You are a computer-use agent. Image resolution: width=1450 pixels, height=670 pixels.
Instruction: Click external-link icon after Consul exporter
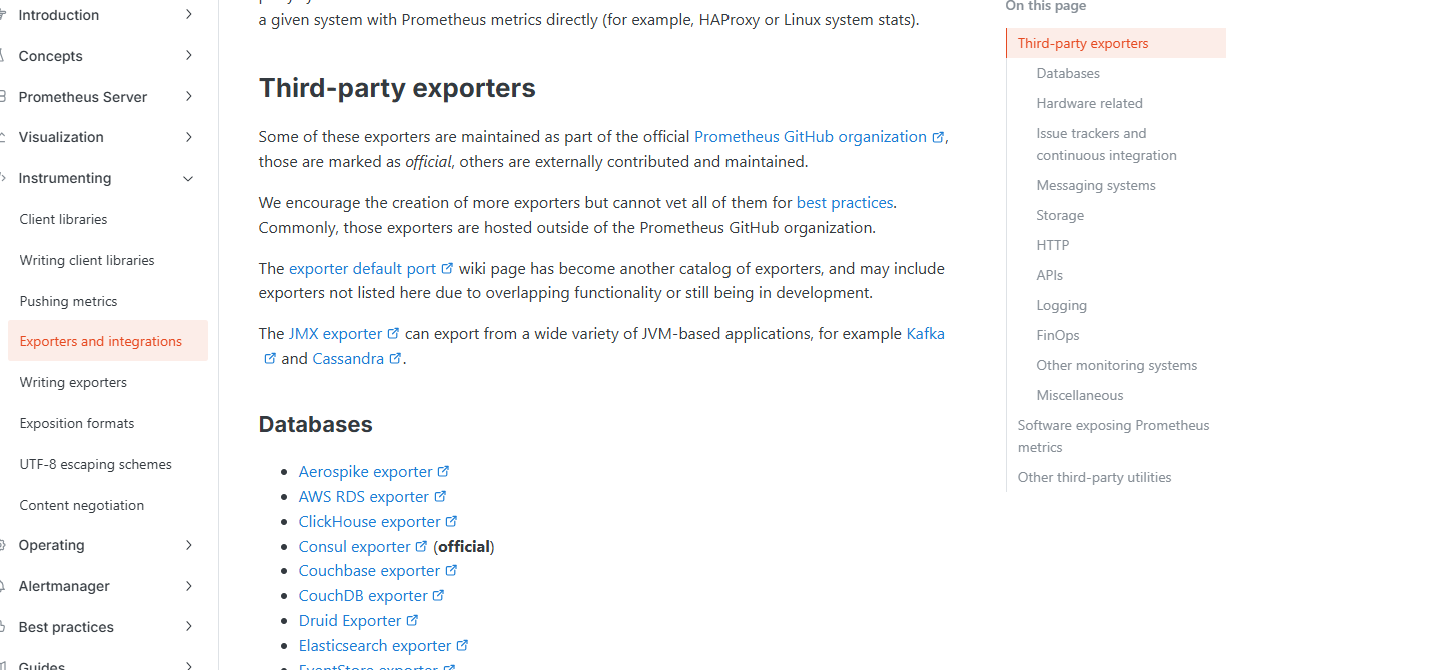point(422,546)
